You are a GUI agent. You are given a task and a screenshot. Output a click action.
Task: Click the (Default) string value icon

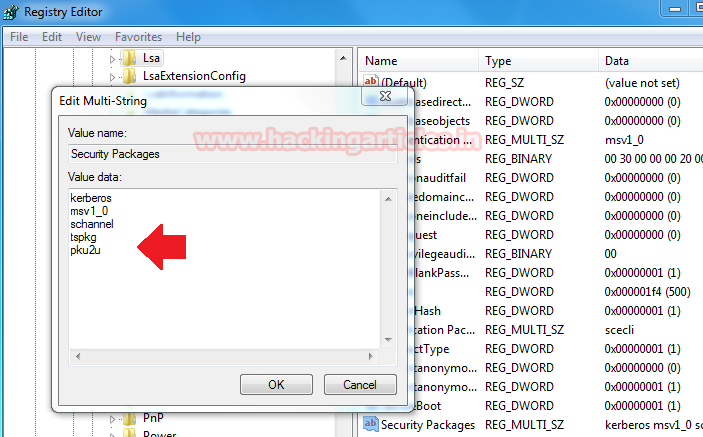371,82
